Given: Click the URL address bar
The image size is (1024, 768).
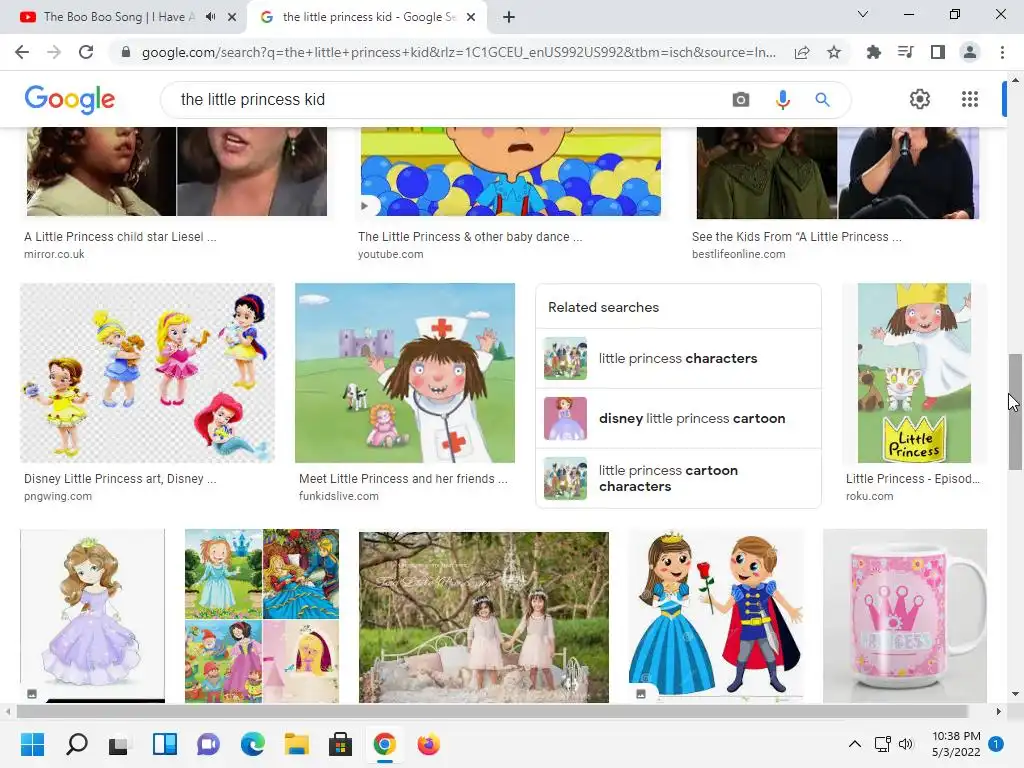Looking at the screenshot, I should (x=457, y=52).
